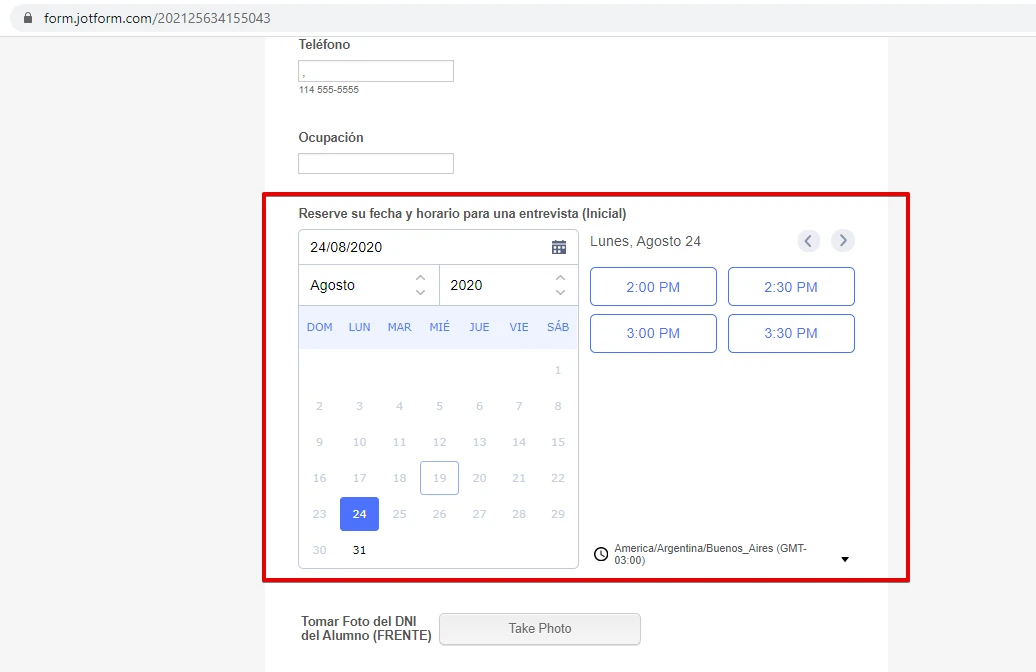This screenshot has height=672, width=1036.
Task: Click inside the Ocupación input field
Action: (376, 162)
